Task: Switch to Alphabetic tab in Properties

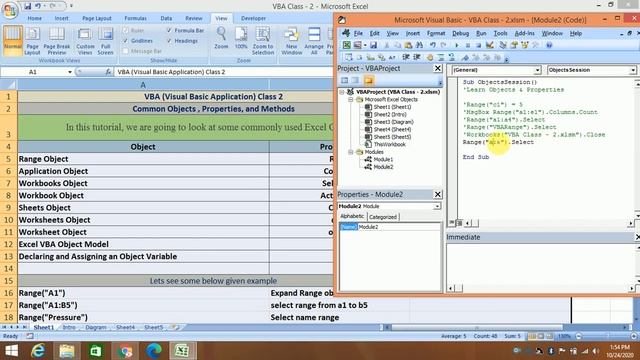Action: [352, 216]
